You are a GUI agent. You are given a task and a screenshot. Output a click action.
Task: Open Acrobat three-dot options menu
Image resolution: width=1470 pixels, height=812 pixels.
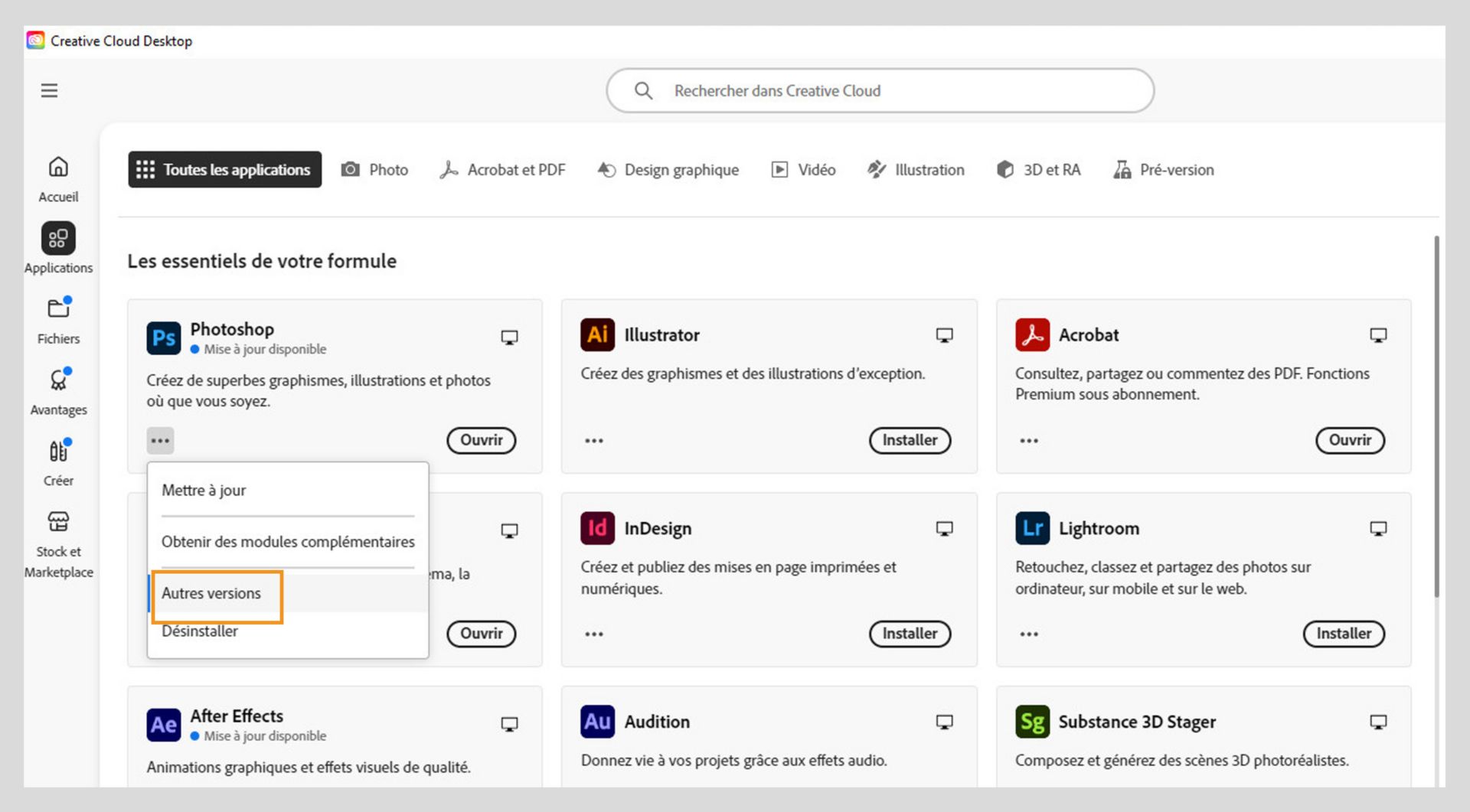click(x=1029, y=441)
